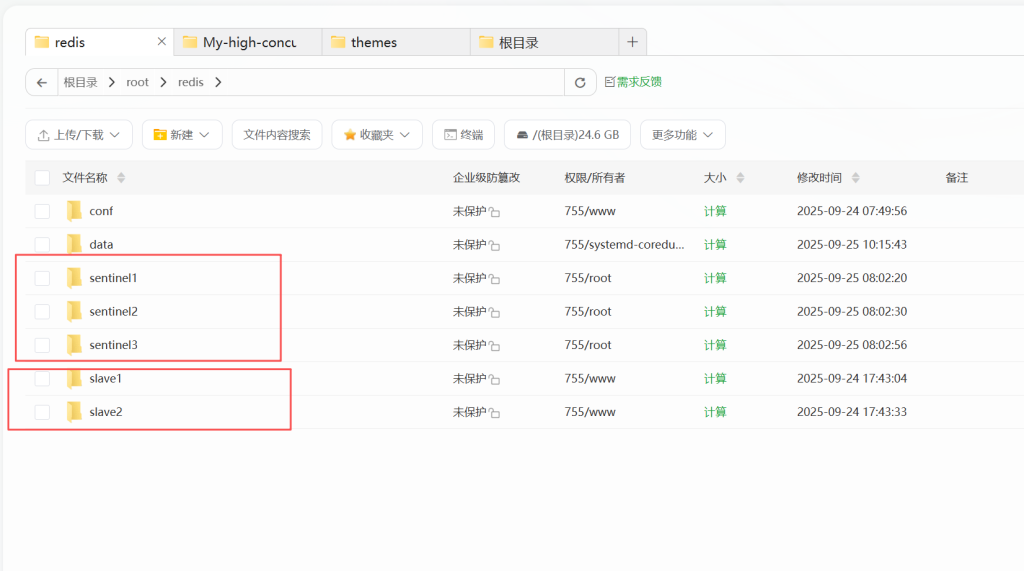Open the 新建 dropdown menu

click(182, 134)
